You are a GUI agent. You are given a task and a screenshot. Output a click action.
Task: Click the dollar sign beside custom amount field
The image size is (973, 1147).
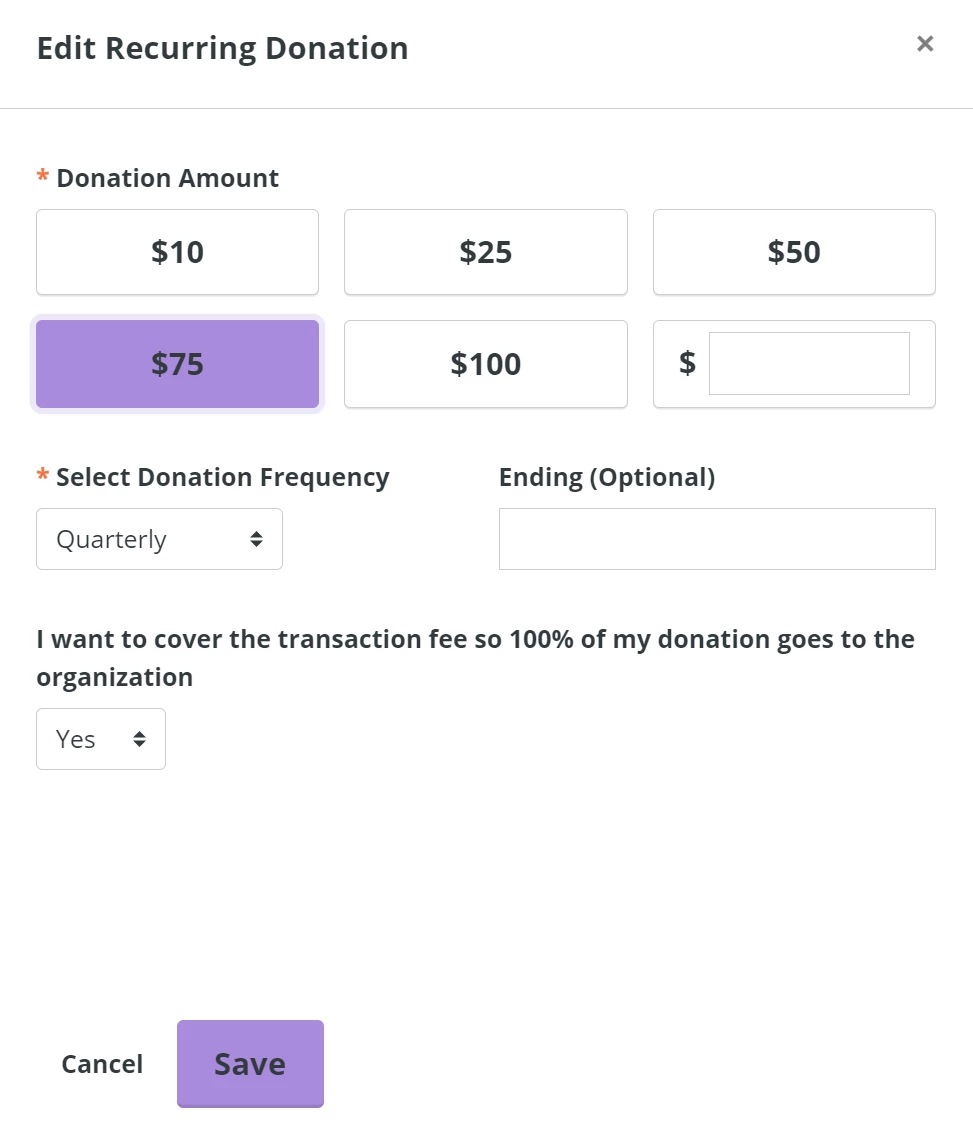click(x=687, y=364)
